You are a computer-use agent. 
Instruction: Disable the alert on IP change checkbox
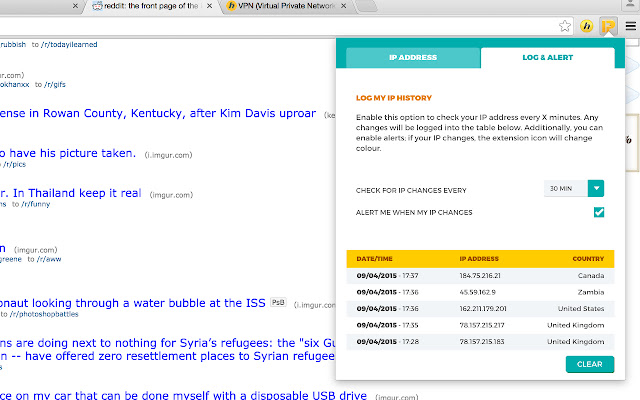599,212
